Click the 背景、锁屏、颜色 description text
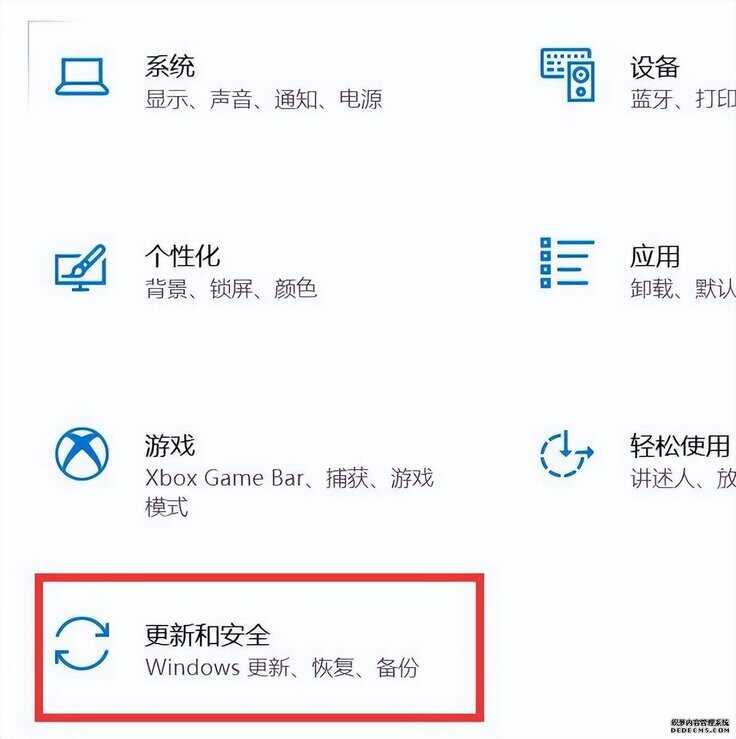Screen dimensions: 736x739 coord(231,288)
